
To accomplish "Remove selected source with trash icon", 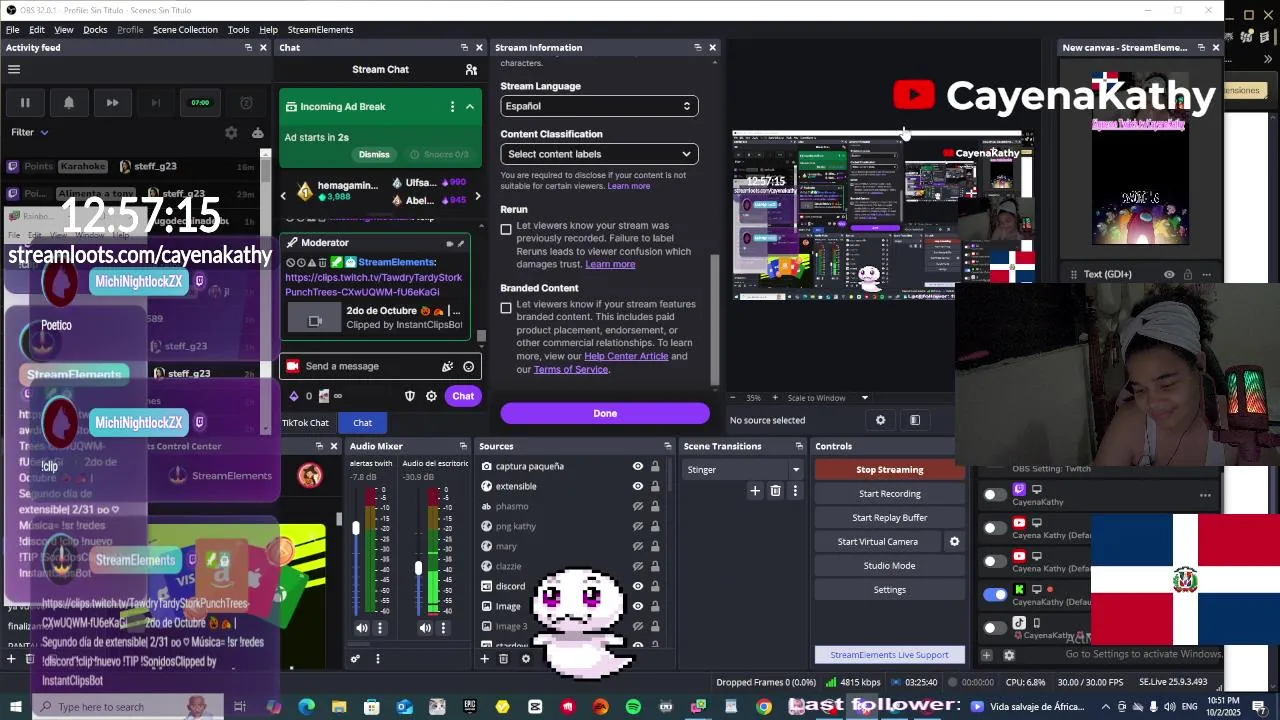I will (504, 658).
